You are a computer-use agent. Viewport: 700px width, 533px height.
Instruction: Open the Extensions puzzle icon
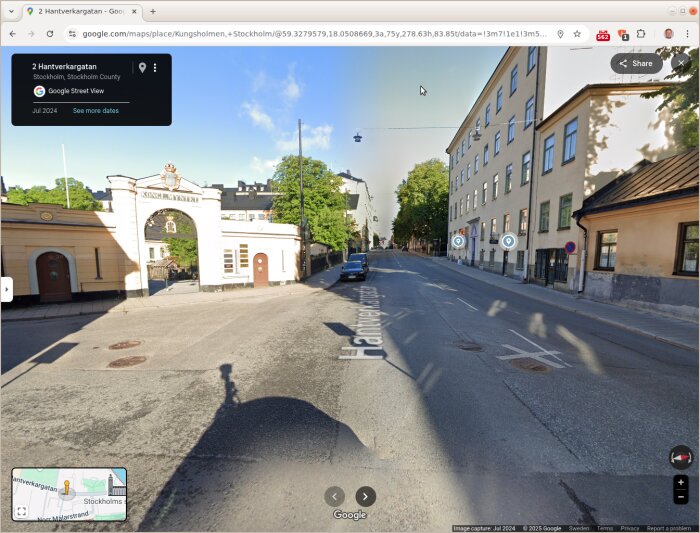[641, 34]
